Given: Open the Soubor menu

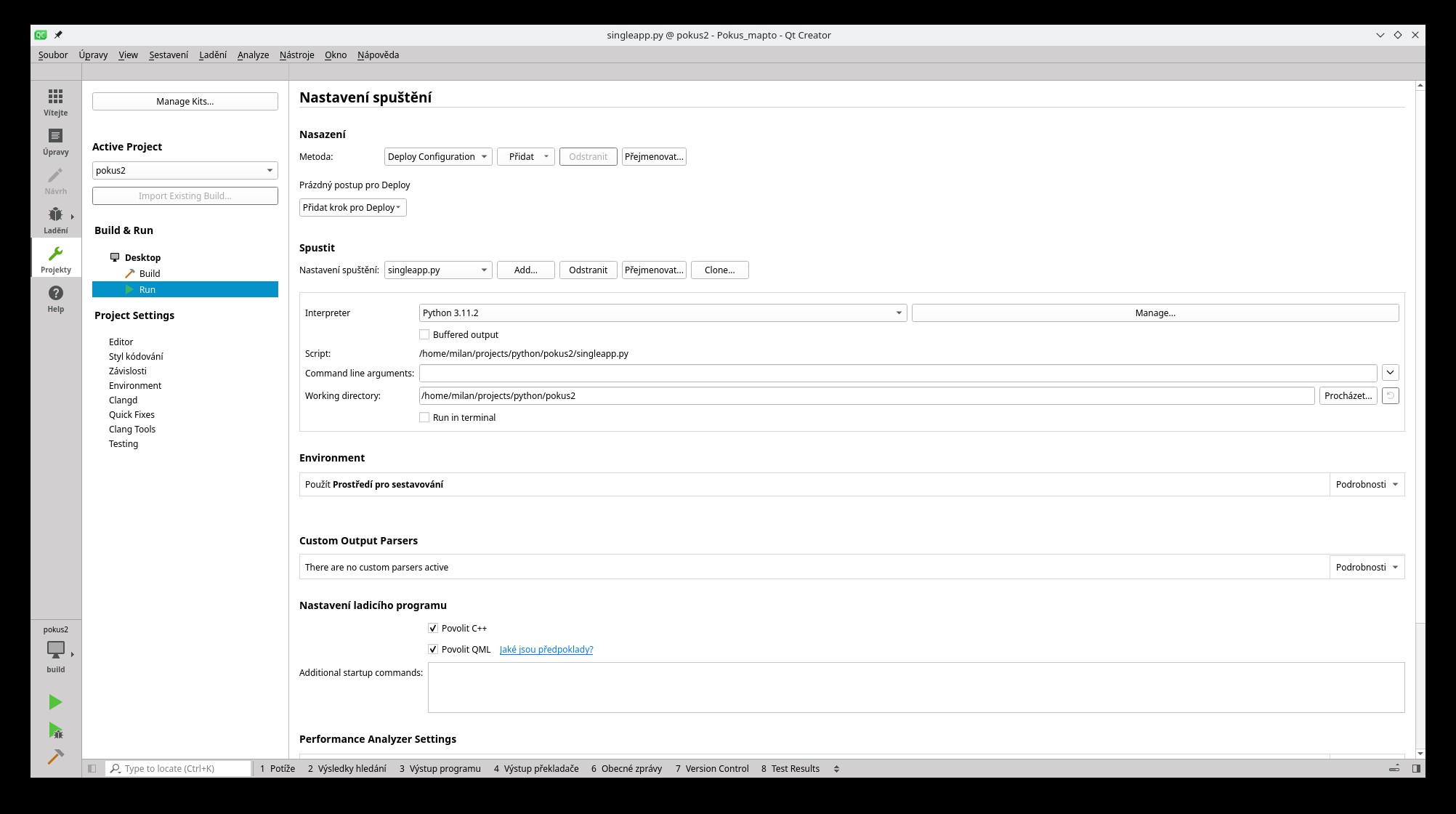Looking at the screenshot, I should (53, 55).
